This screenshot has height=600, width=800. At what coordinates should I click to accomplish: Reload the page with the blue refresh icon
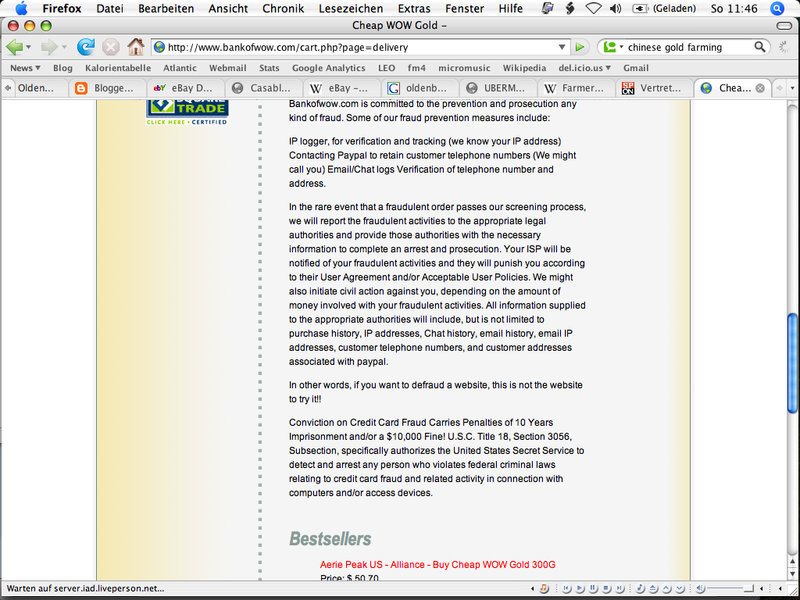coord(86,47)
